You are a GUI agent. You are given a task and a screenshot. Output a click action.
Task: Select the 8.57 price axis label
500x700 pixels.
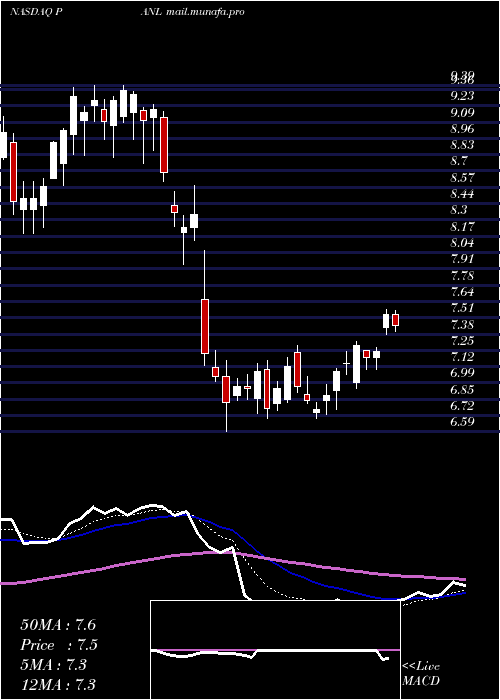462,178
